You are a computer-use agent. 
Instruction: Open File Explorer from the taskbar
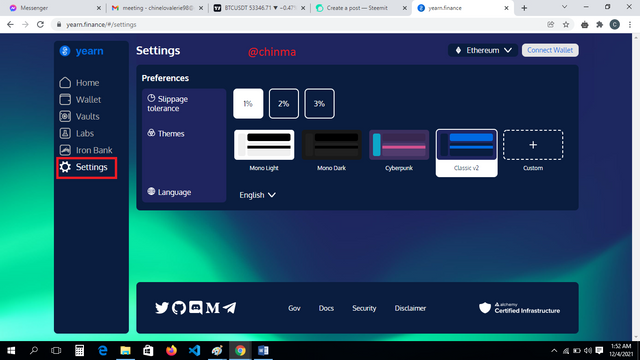(125, 351)
